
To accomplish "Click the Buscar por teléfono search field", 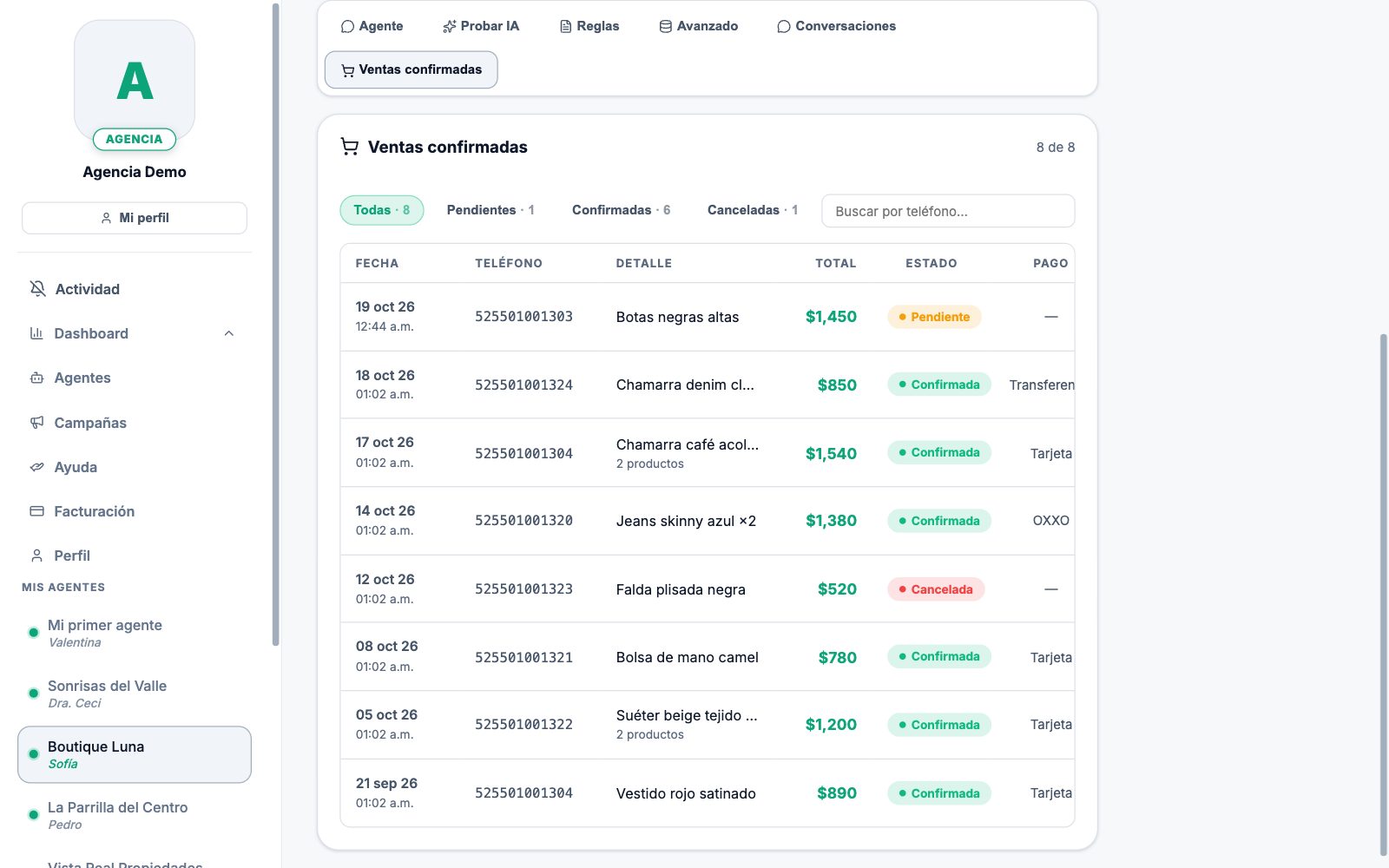I will [948, 211].
